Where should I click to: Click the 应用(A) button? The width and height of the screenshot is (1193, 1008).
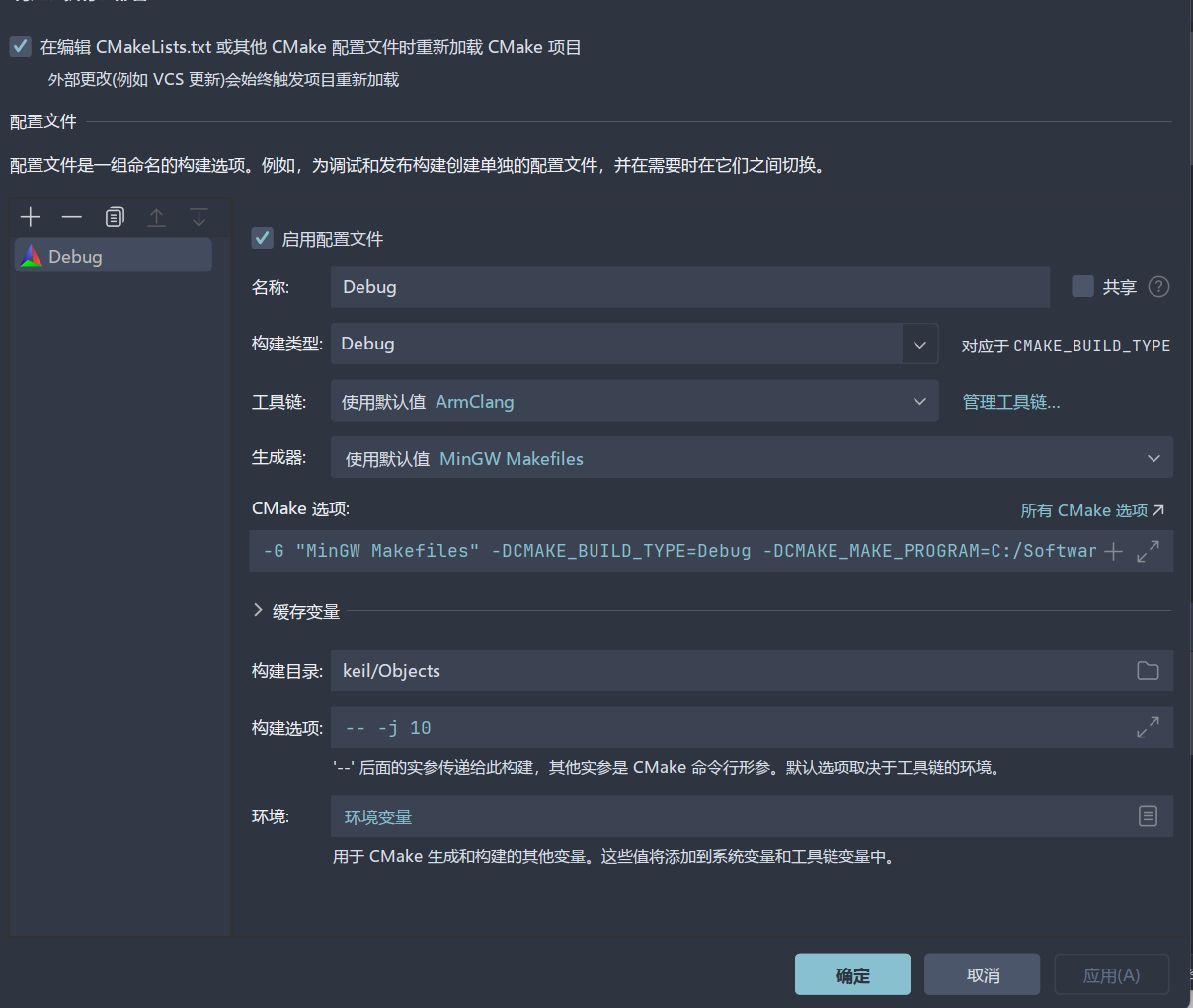1112,974
